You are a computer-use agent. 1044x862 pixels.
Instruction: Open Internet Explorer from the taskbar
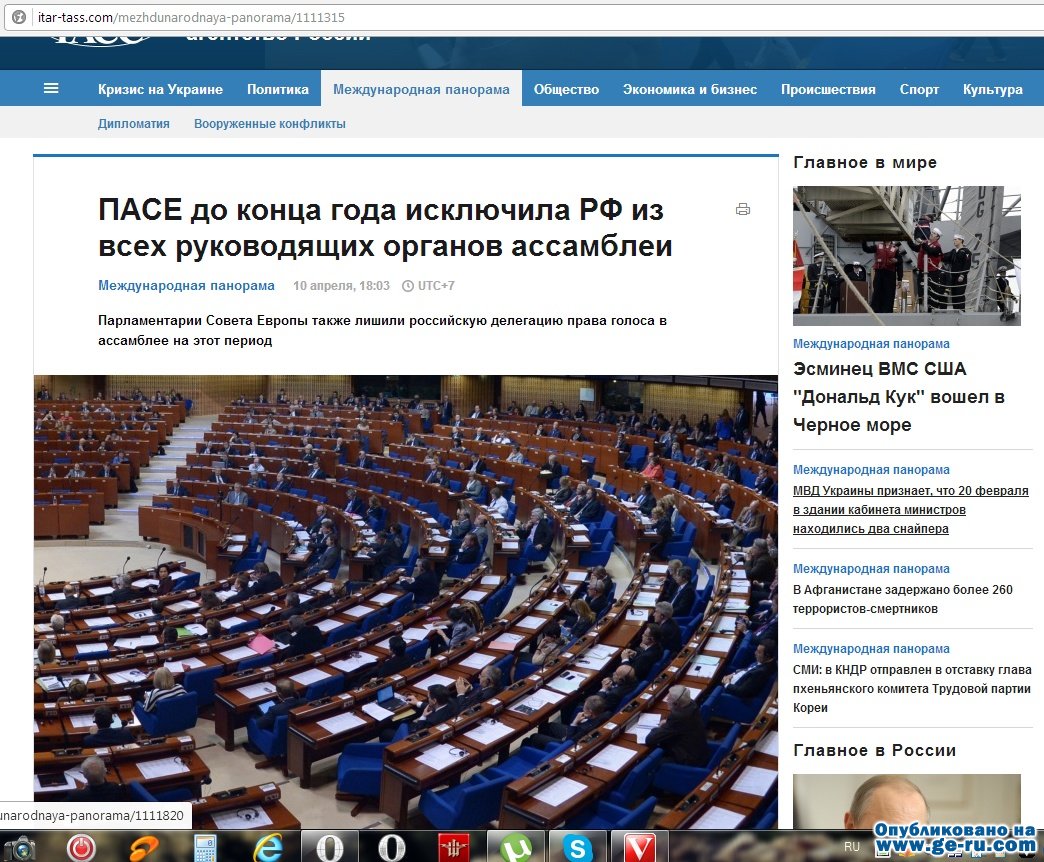(x=268, y=847)
